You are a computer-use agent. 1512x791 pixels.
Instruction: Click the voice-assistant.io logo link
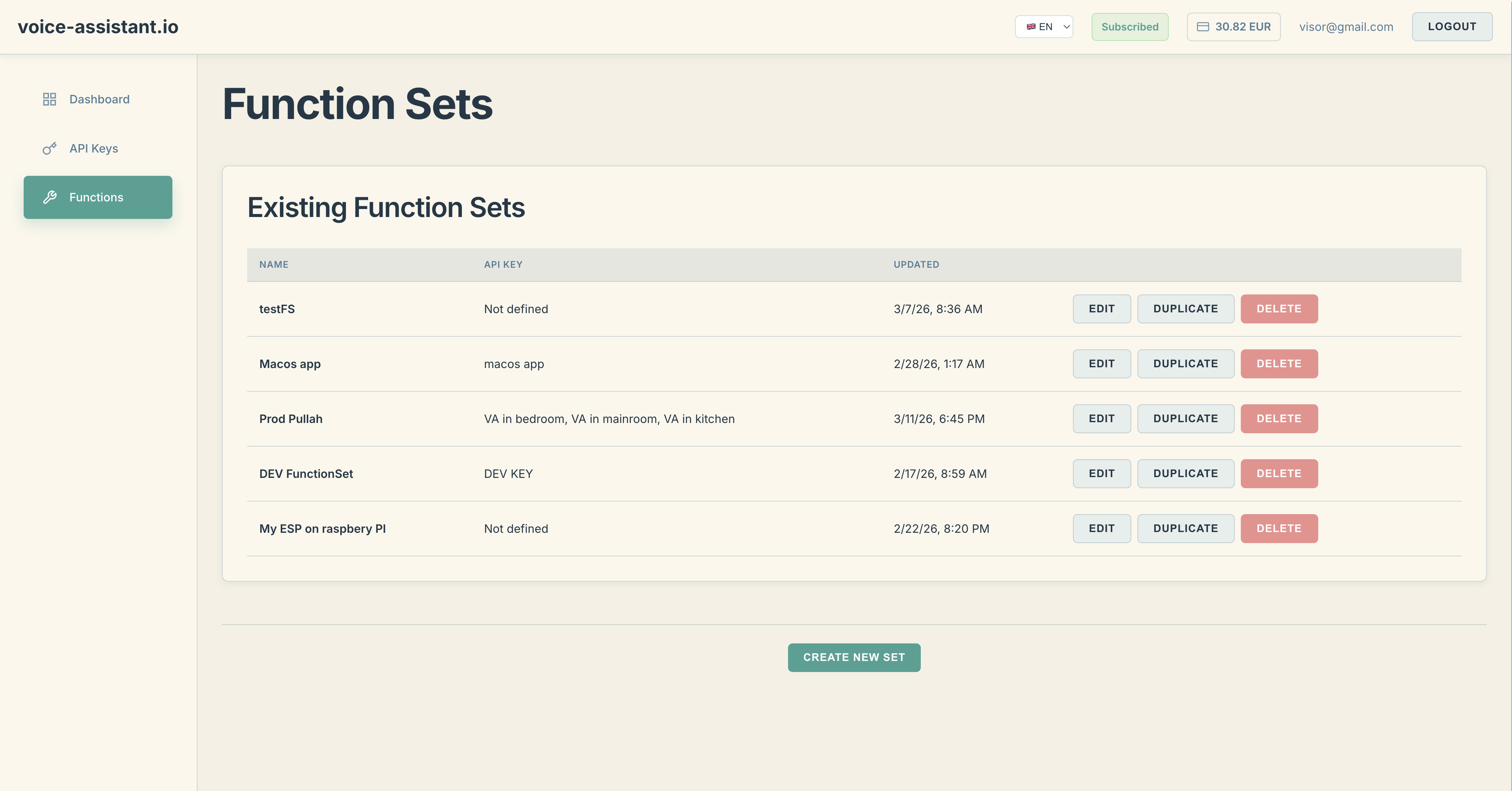coord(98,27)
